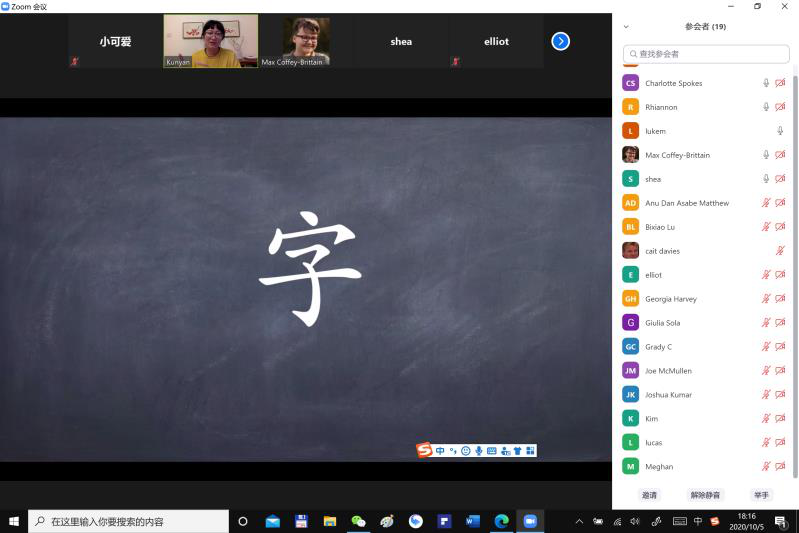Select Georgia Harvey in the participant list
This screenshot has height=533, width=799.
(670, 299)
